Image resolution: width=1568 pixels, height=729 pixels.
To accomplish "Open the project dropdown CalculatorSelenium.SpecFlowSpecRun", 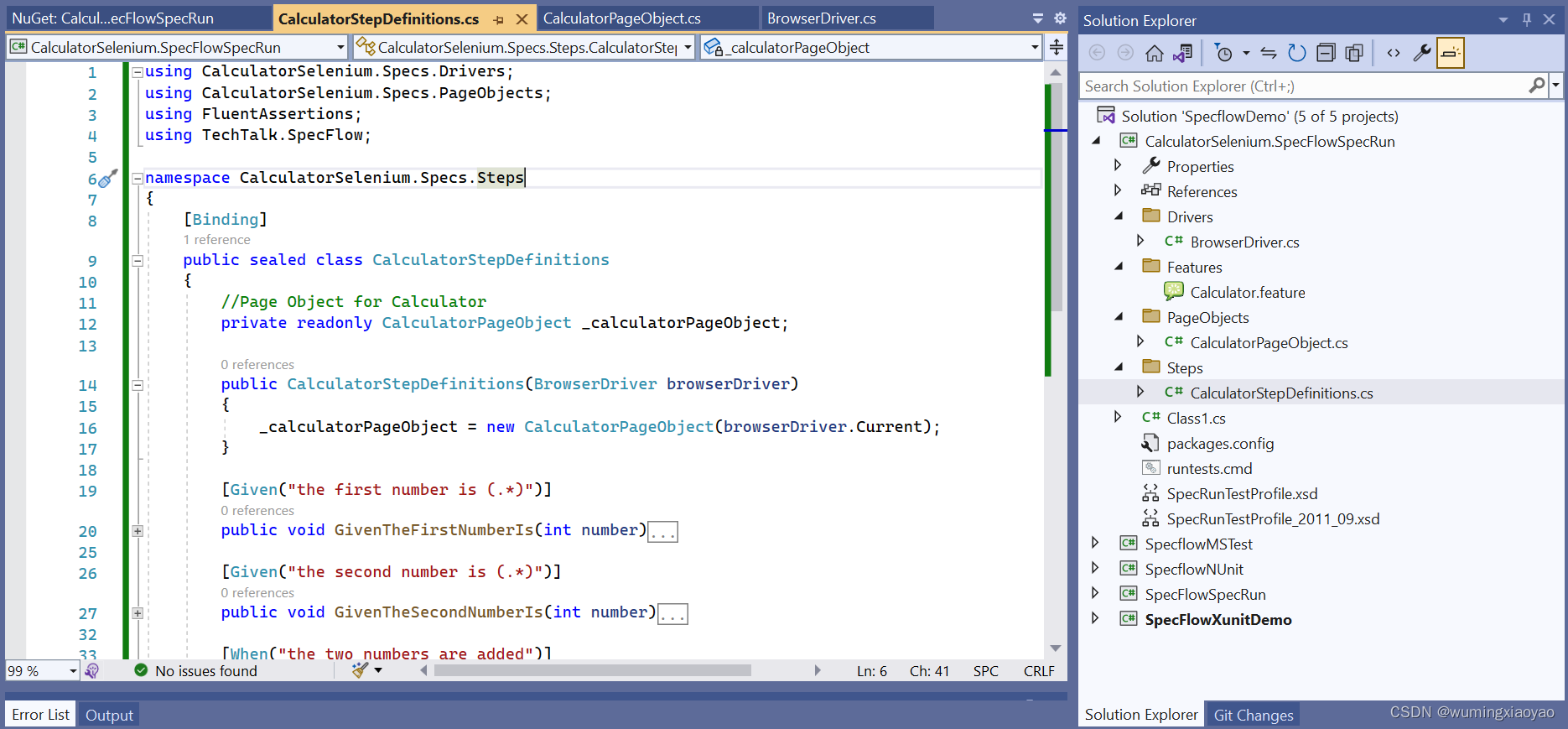I will [x=177, y=48].
